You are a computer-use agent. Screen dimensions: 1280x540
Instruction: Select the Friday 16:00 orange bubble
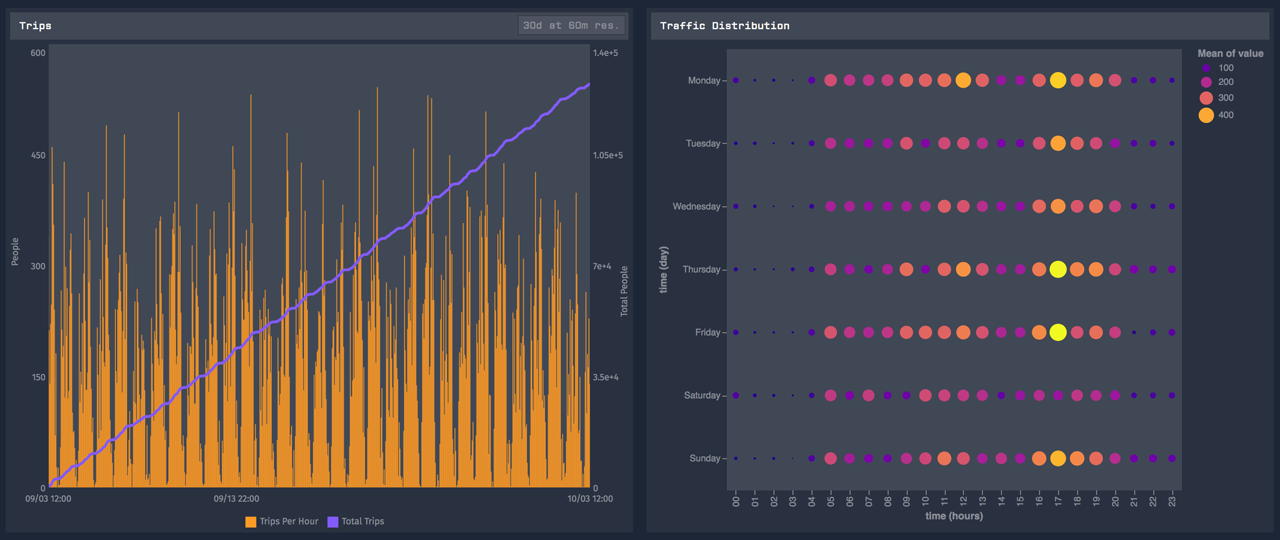coord(1039,332)
